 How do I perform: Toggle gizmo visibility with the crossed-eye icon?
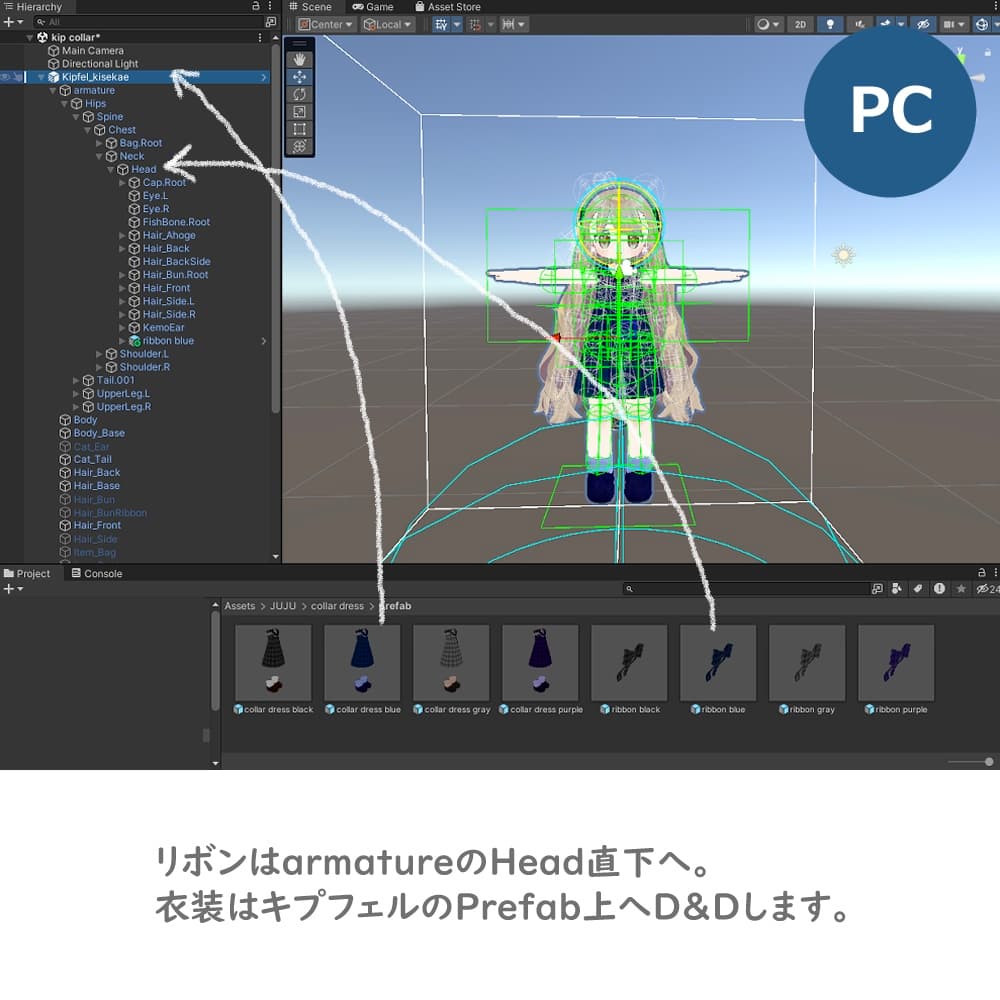pos(924,24)
